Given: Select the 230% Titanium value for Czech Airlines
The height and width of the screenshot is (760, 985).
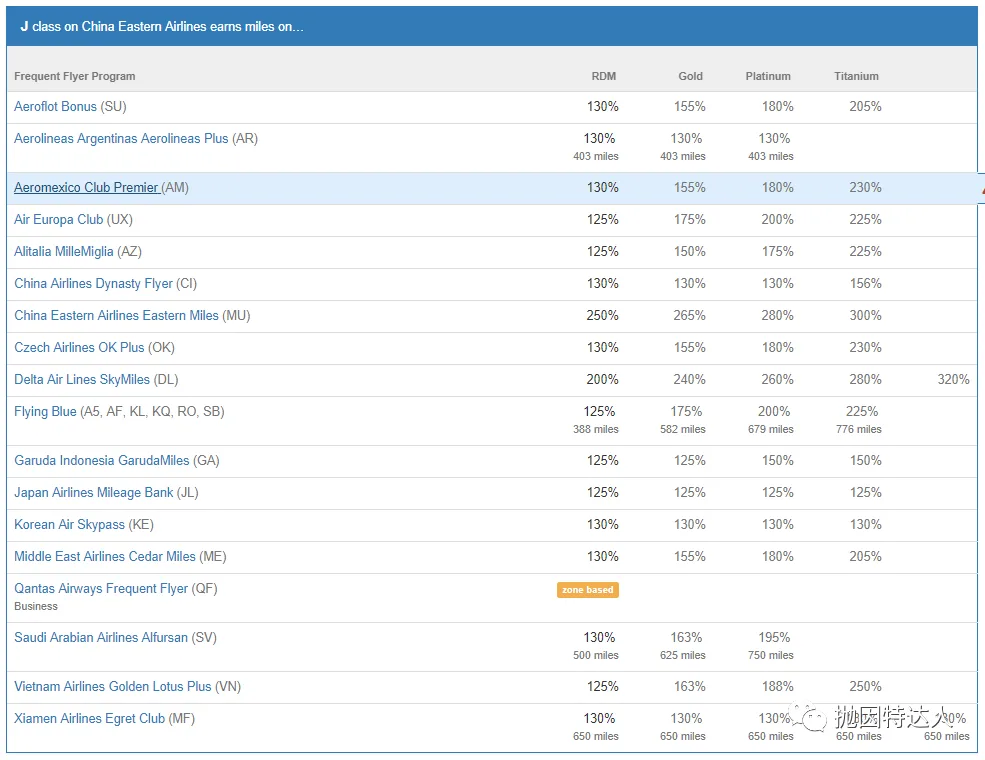Looking at the screenshot, I should click(x=866, y=348).
